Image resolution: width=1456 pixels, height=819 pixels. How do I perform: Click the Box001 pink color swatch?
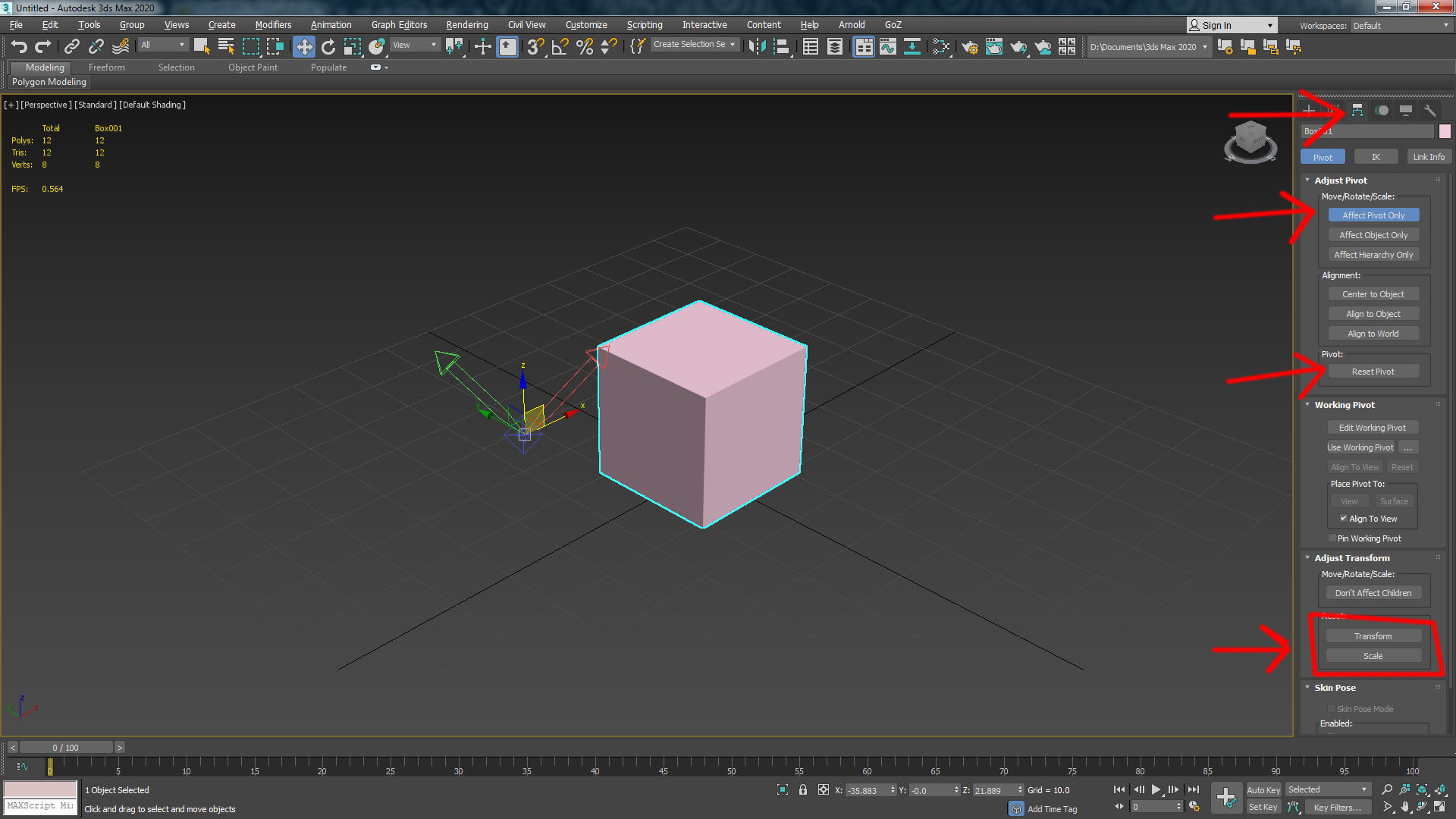(1445, 131)
